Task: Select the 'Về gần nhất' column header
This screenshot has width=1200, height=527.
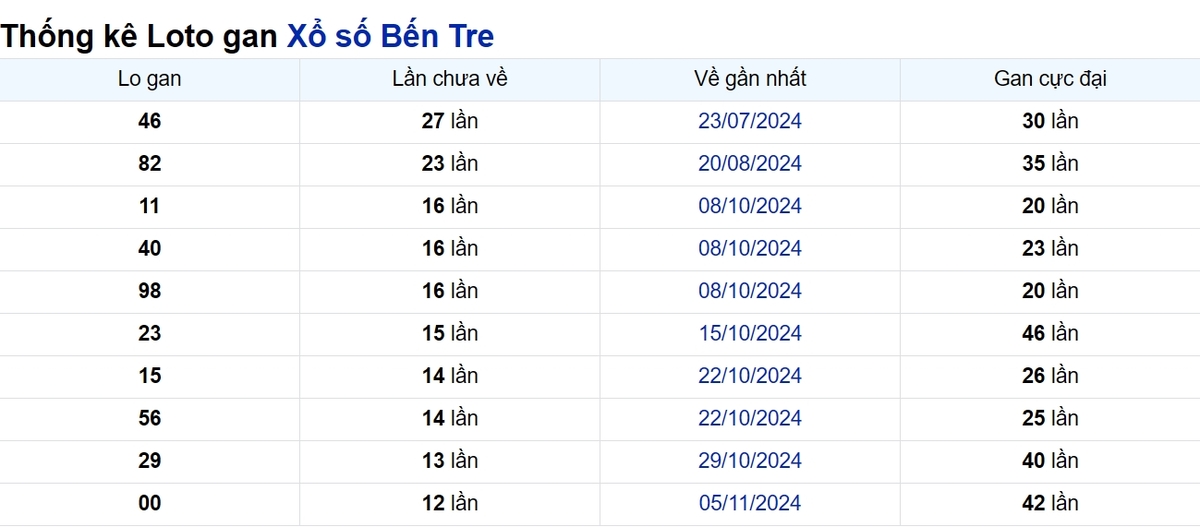Action: [750, 79]
